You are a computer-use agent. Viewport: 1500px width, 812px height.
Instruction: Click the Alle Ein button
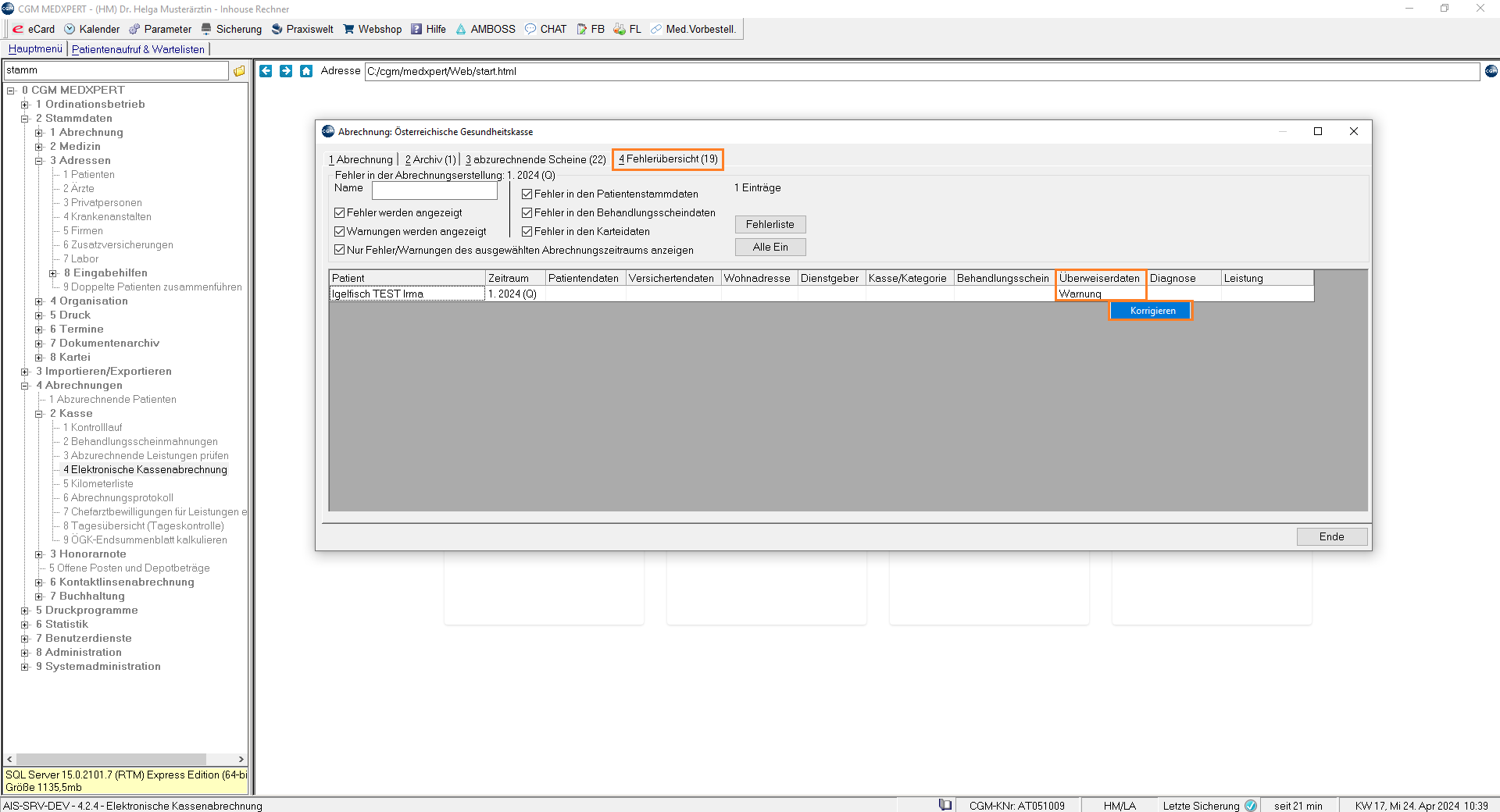[x=770, y=247]
